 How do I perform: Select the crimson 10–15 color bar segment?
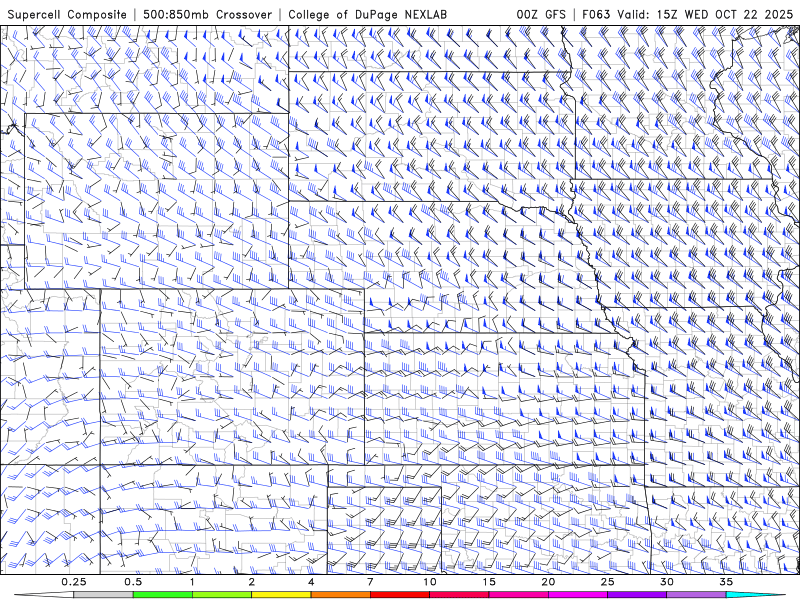pos(459,595)
